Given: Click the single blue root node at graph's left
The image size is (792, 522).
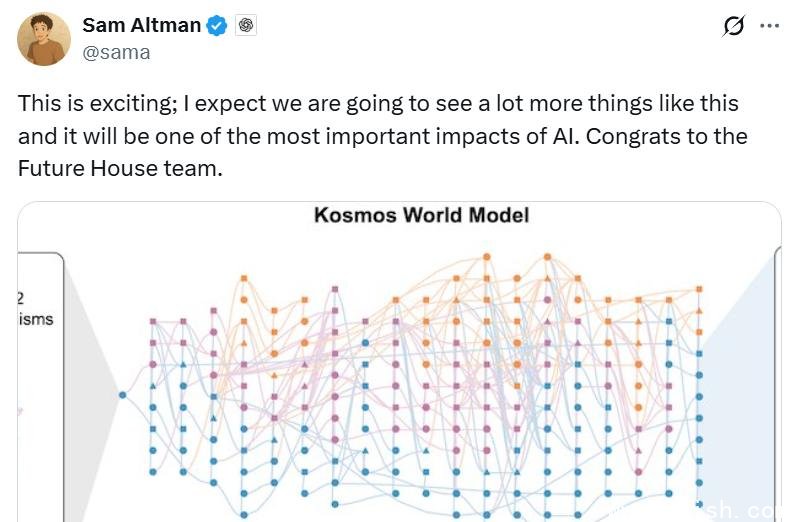Looking at the screenshot, I should click(x=122, y=395).
